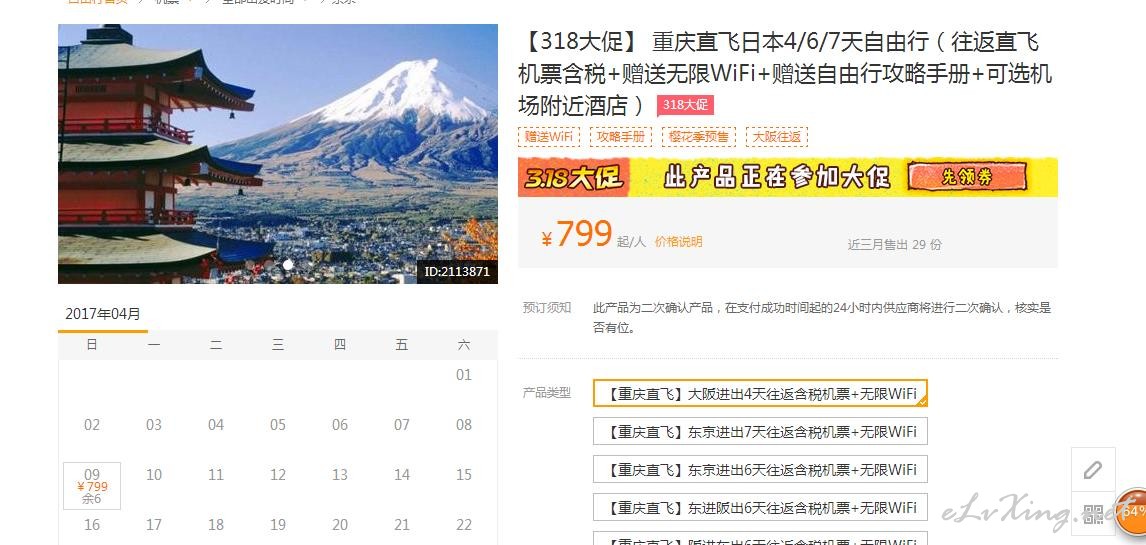Click calendar date 17
1146x545 pixels.
[153, 525]
